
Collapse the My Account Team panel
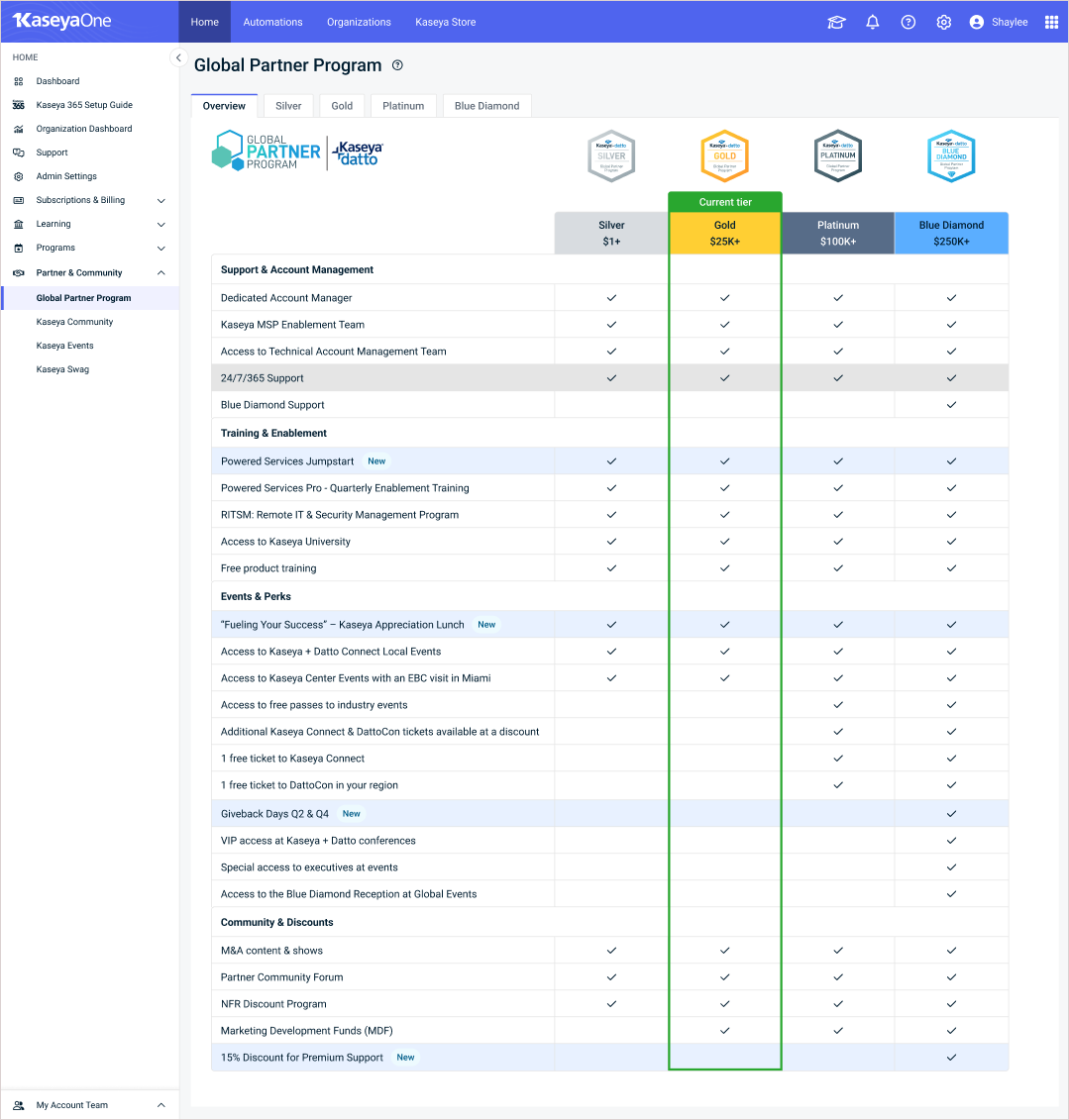point(161,1105)
